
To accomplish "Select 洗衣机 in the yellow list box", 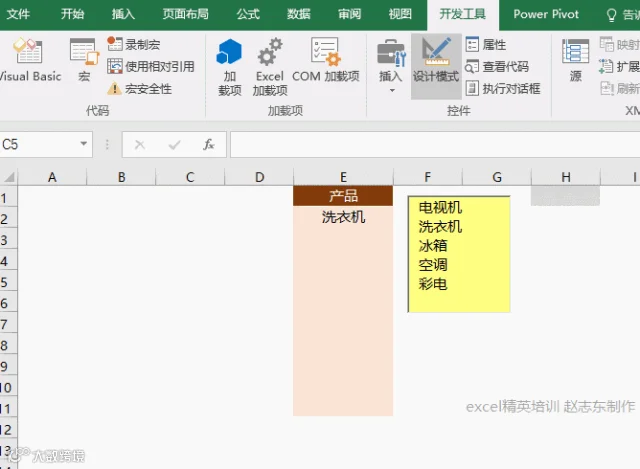I will pos(440,227).
